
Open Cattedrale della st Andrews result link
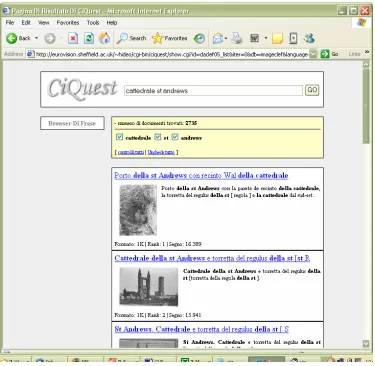[212, 258]
